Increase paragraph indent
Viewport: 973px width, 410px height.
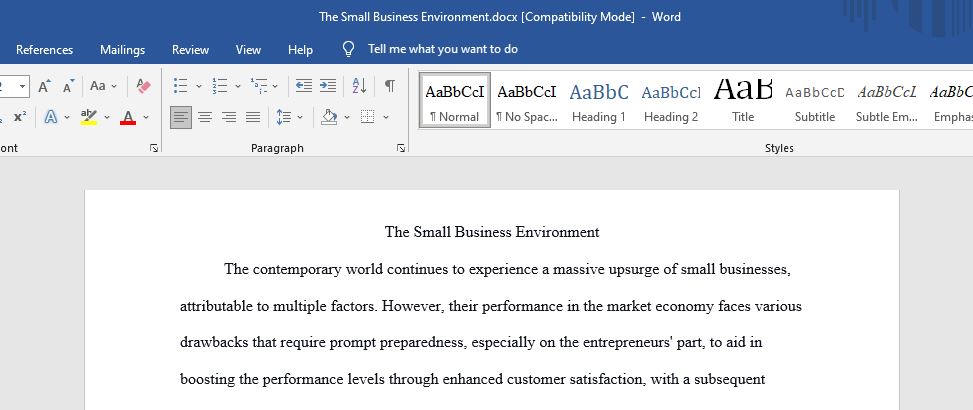[x=328, y=86]
